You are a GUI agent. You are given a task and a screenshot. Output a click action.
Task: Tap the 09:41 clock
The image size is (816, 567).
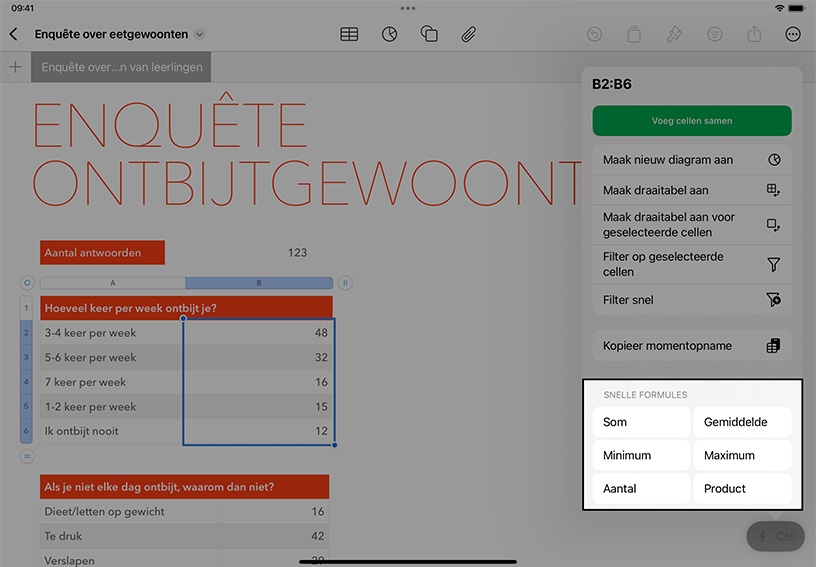22,8
